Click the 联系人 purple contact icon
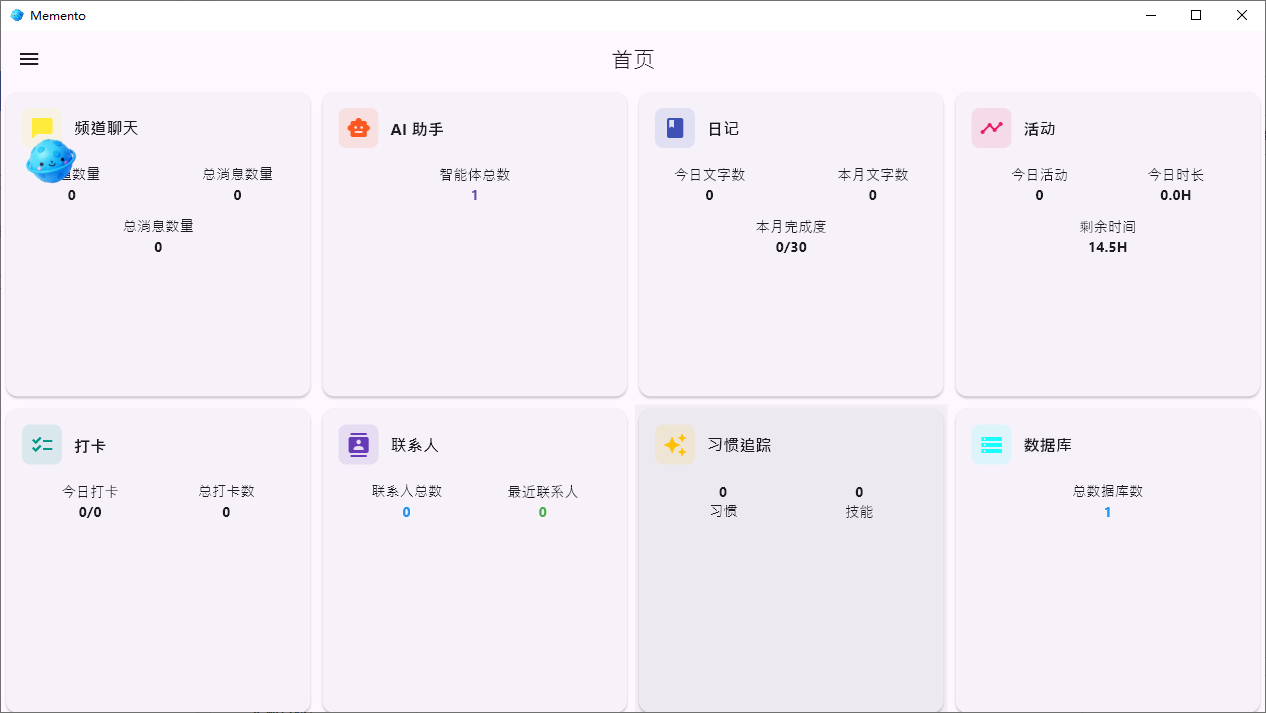Image resolution: width=1266 pixels, height=713 pixels. click(358, 445)
